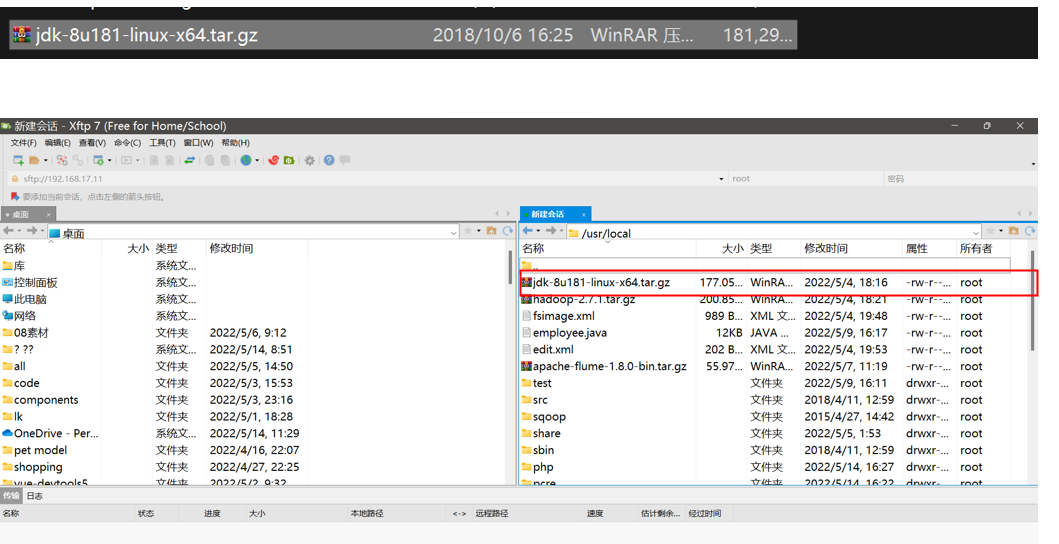Viewport: 1059px width, 544px height.
Task: Open the 工具(T) menu
Action: (x=162, y=143)
